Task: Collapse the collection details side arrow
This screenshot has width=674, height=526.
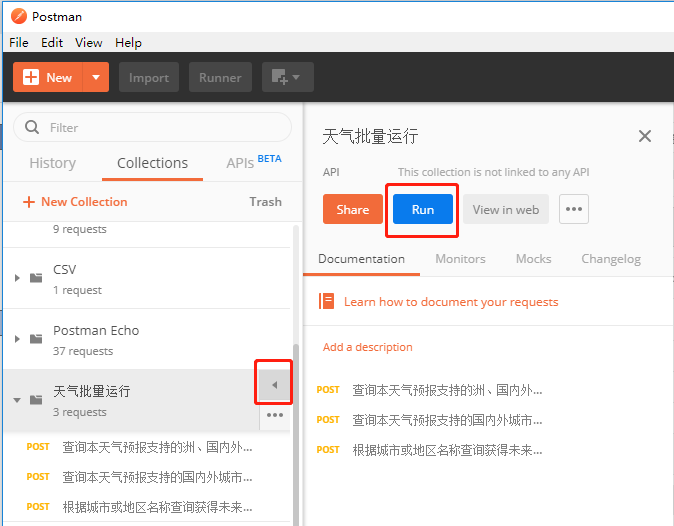Action: [x=274, y=385]
